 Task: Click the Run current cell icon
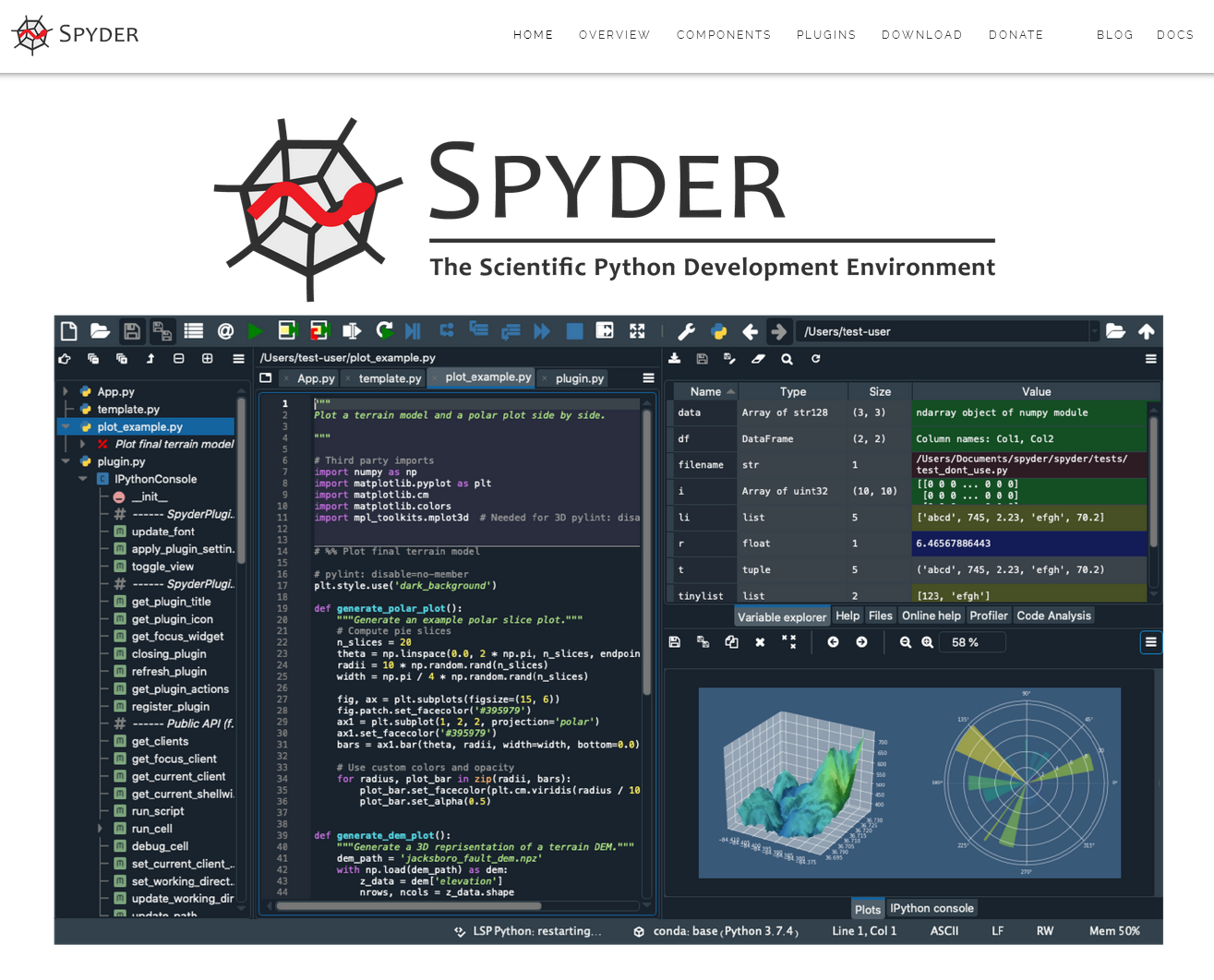288,330
